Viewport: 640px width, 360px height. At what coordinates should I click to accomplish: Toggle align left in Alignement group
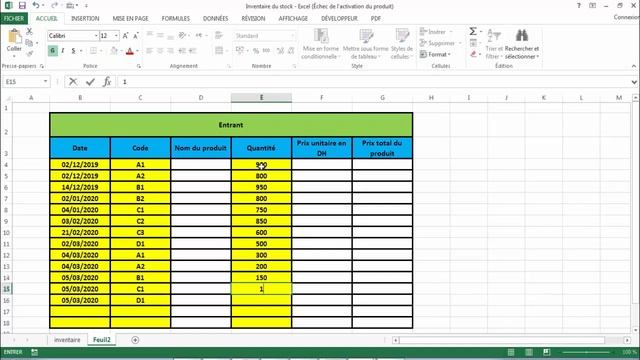[149, 51]
